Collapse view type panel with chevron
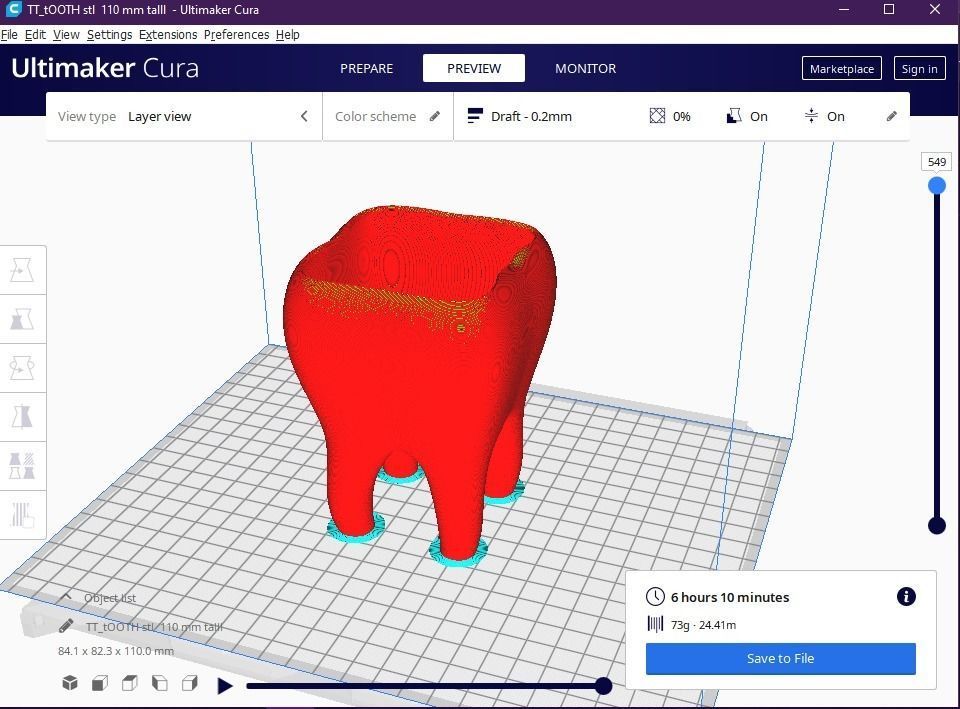The height and width of the screenshot is (709, 960). [x=304, y=116]
